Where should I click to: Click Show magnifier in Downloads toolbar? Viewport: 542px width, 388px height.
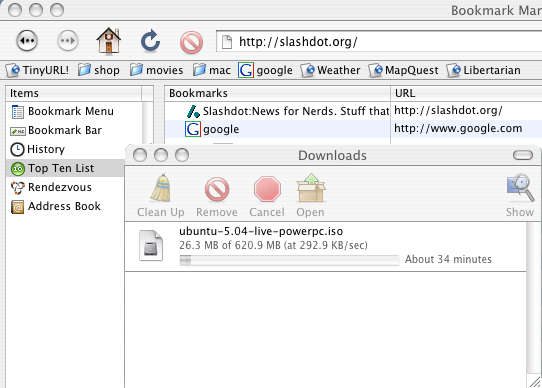520,196
